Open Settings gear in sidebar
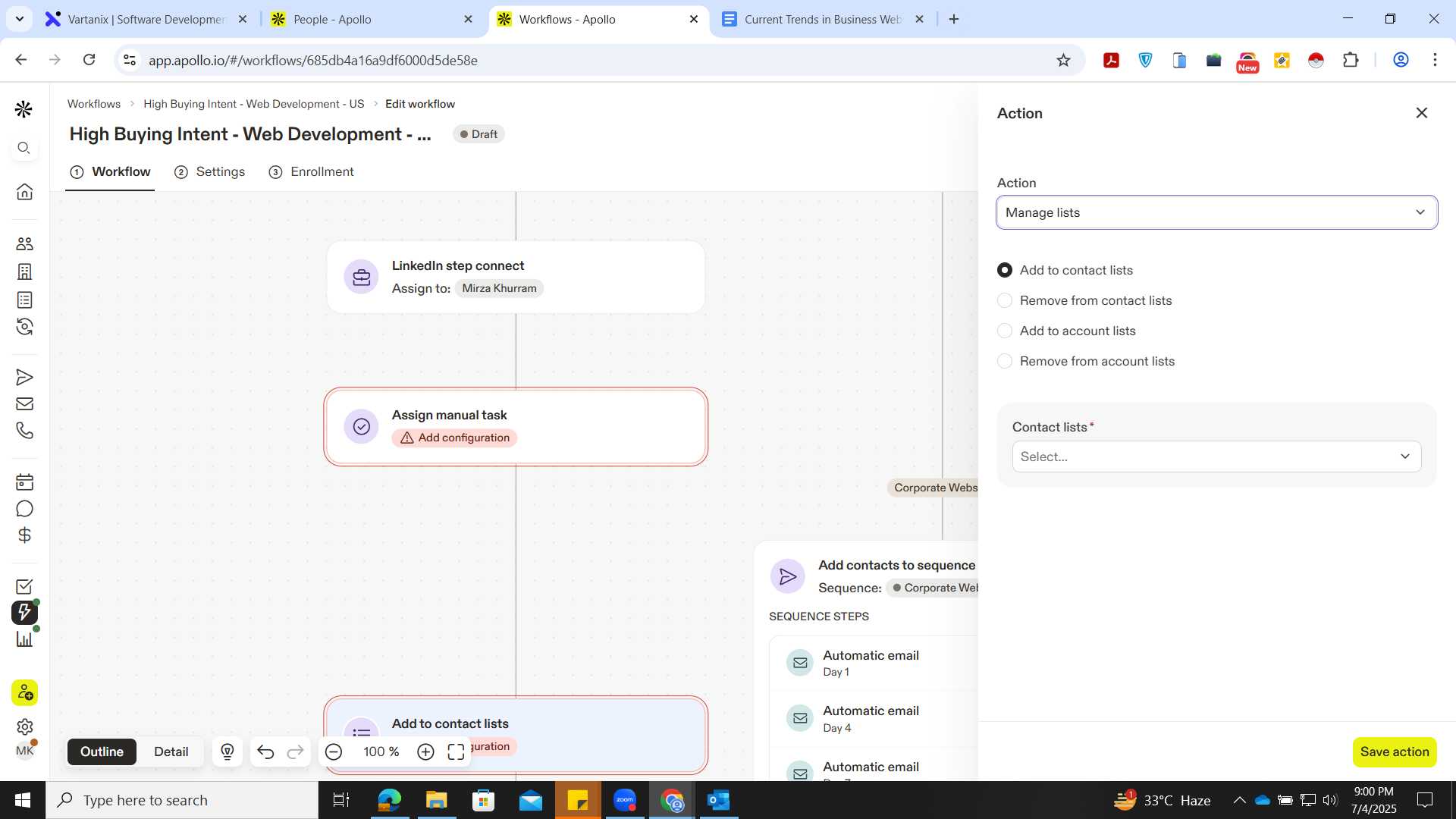1456x819 pixels. coord(24,726)
